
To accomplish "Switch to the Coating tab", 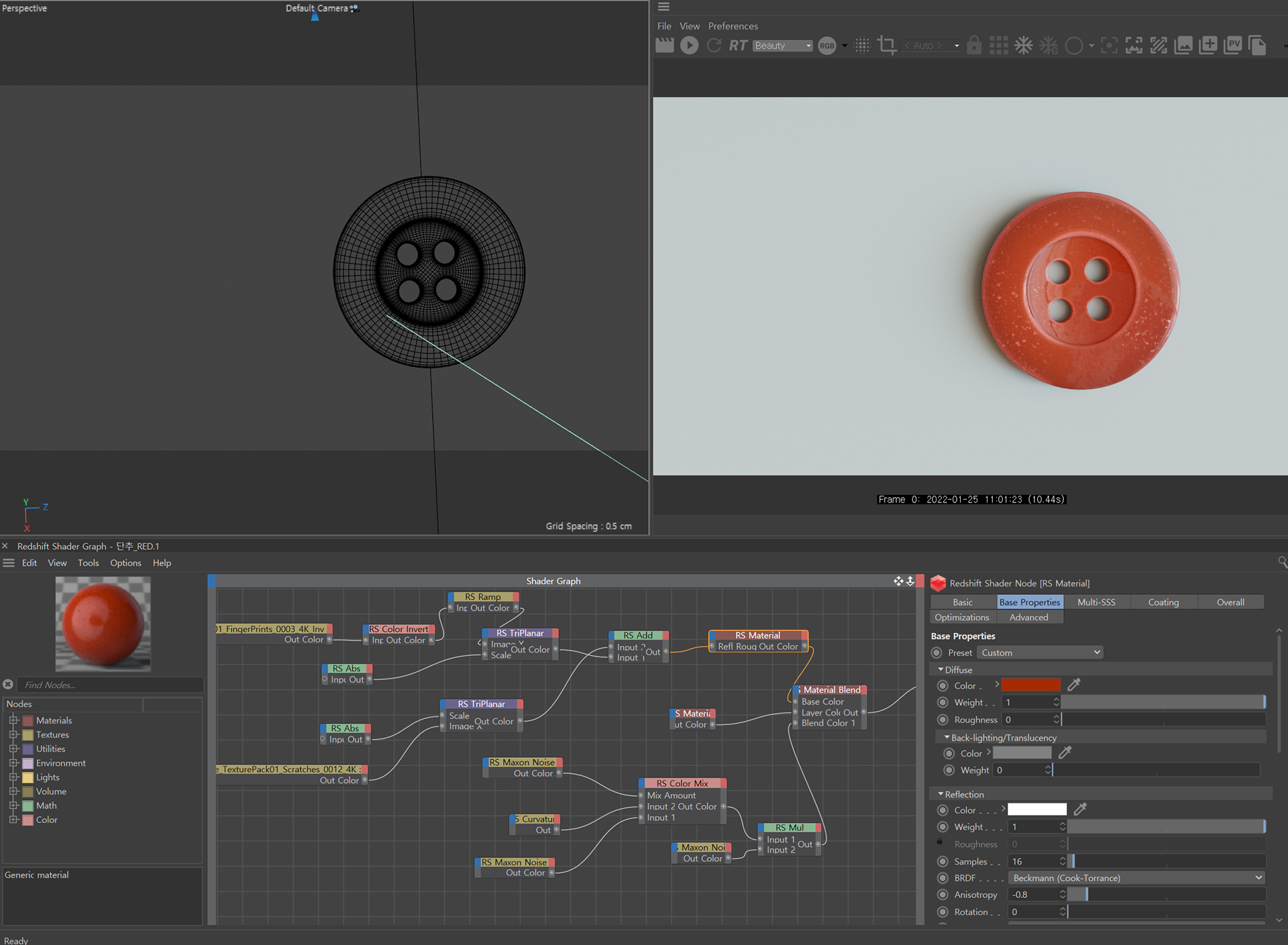I will 1163,602.
